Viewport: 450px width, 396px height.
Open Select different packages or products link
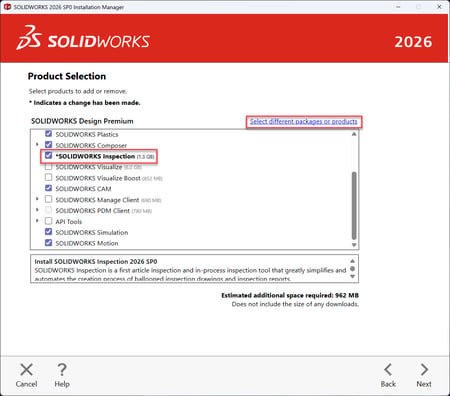[x=303, y=121]
